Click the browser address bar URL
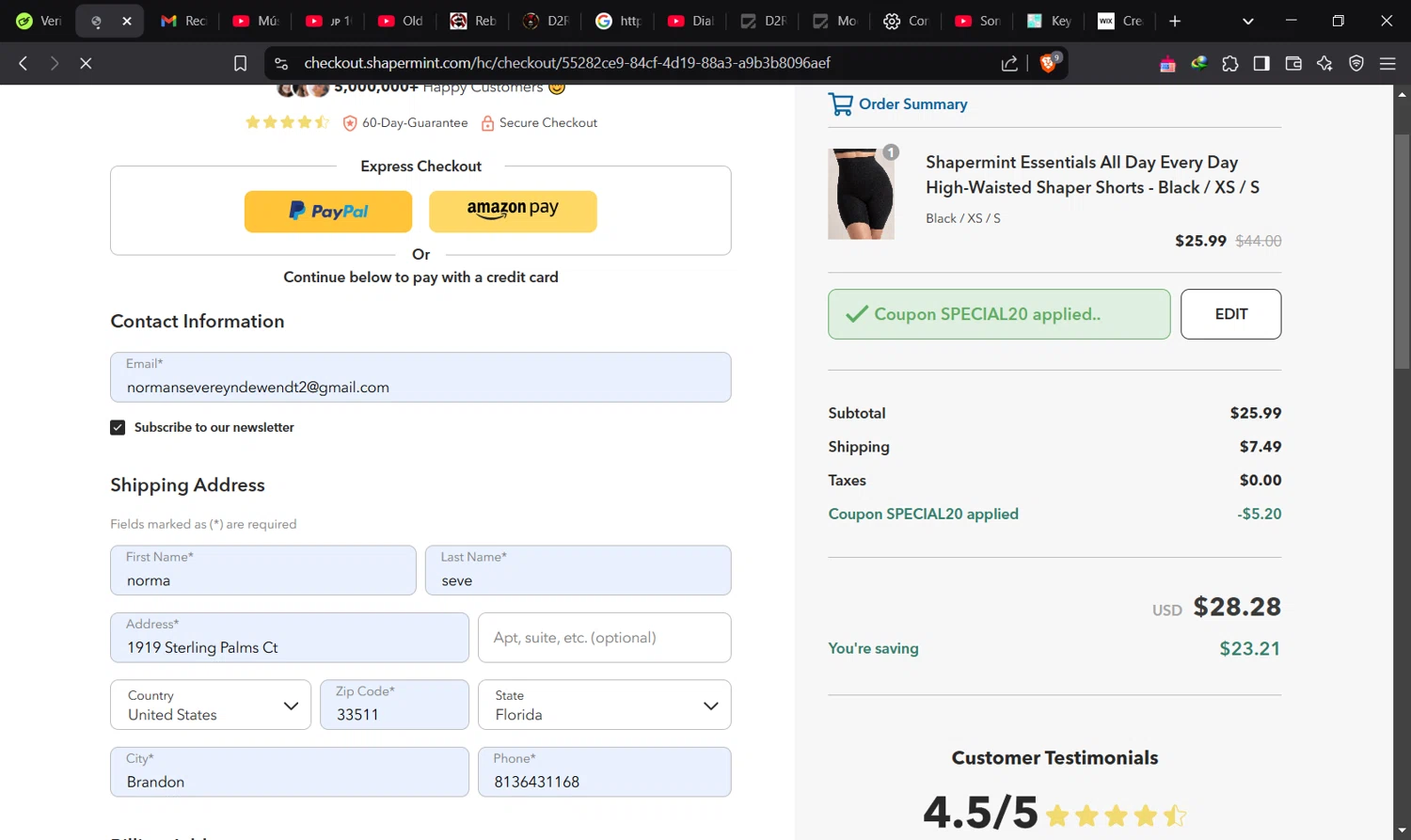Screen dimensions: 1411x840 point(567,63)
